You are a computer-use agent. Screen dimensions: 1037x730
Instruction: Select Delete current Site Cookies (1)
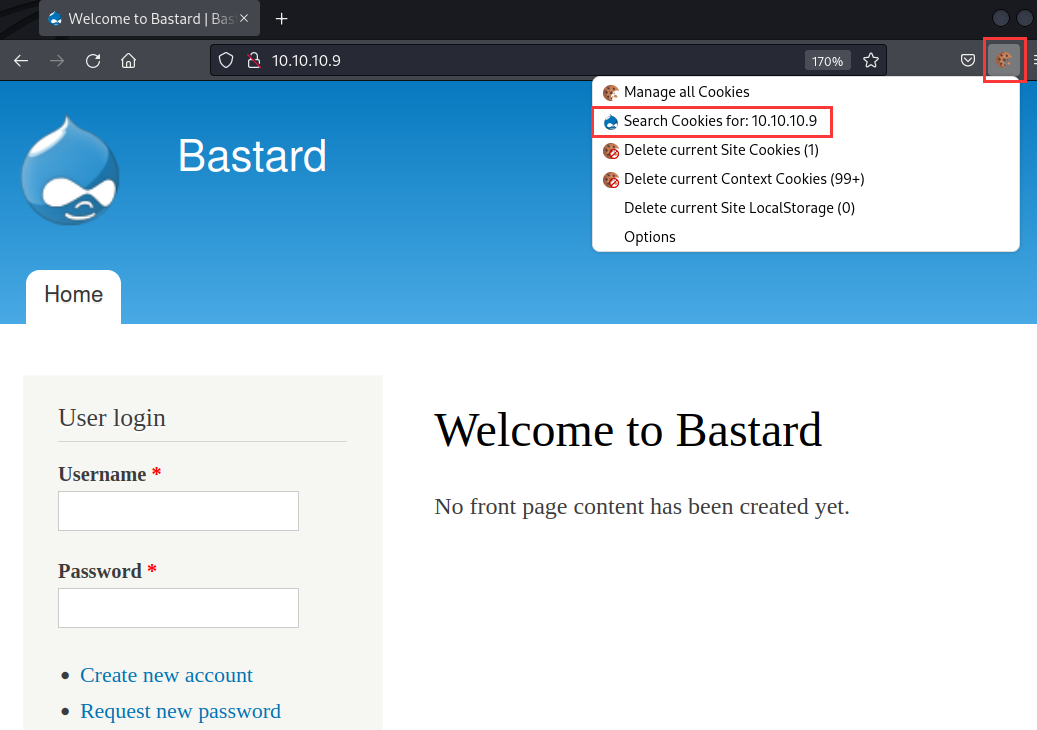[x=721, y=150]
